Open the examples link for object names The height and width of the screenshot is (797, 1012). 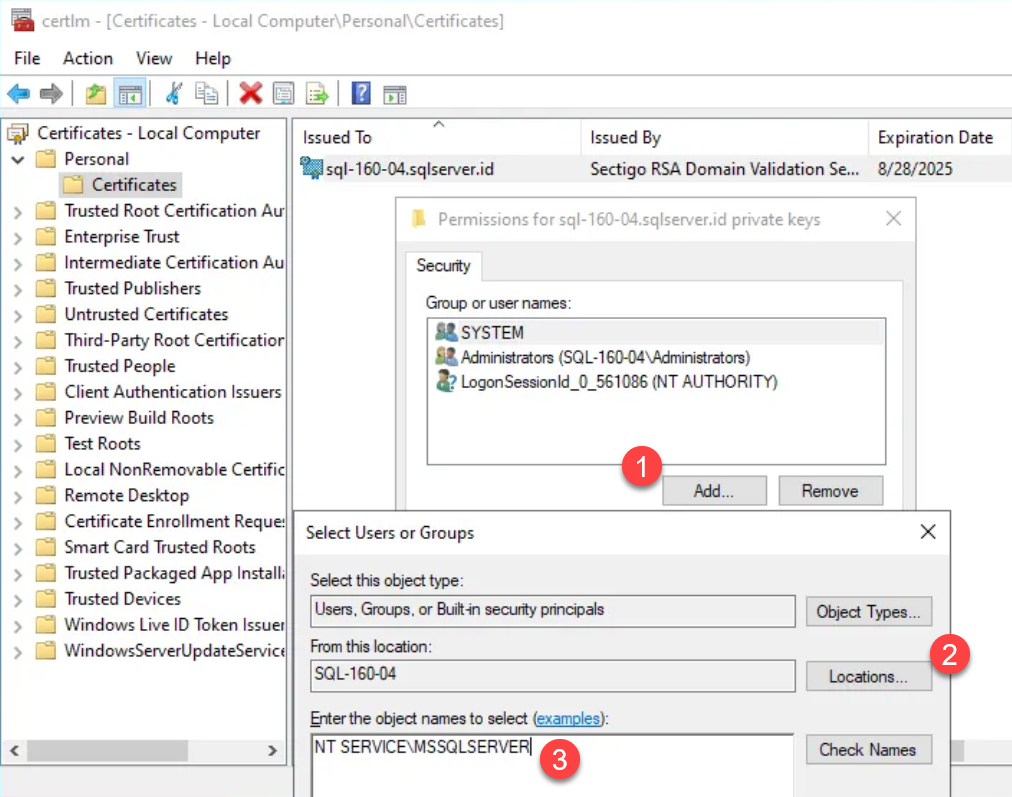tap(568, 719)
